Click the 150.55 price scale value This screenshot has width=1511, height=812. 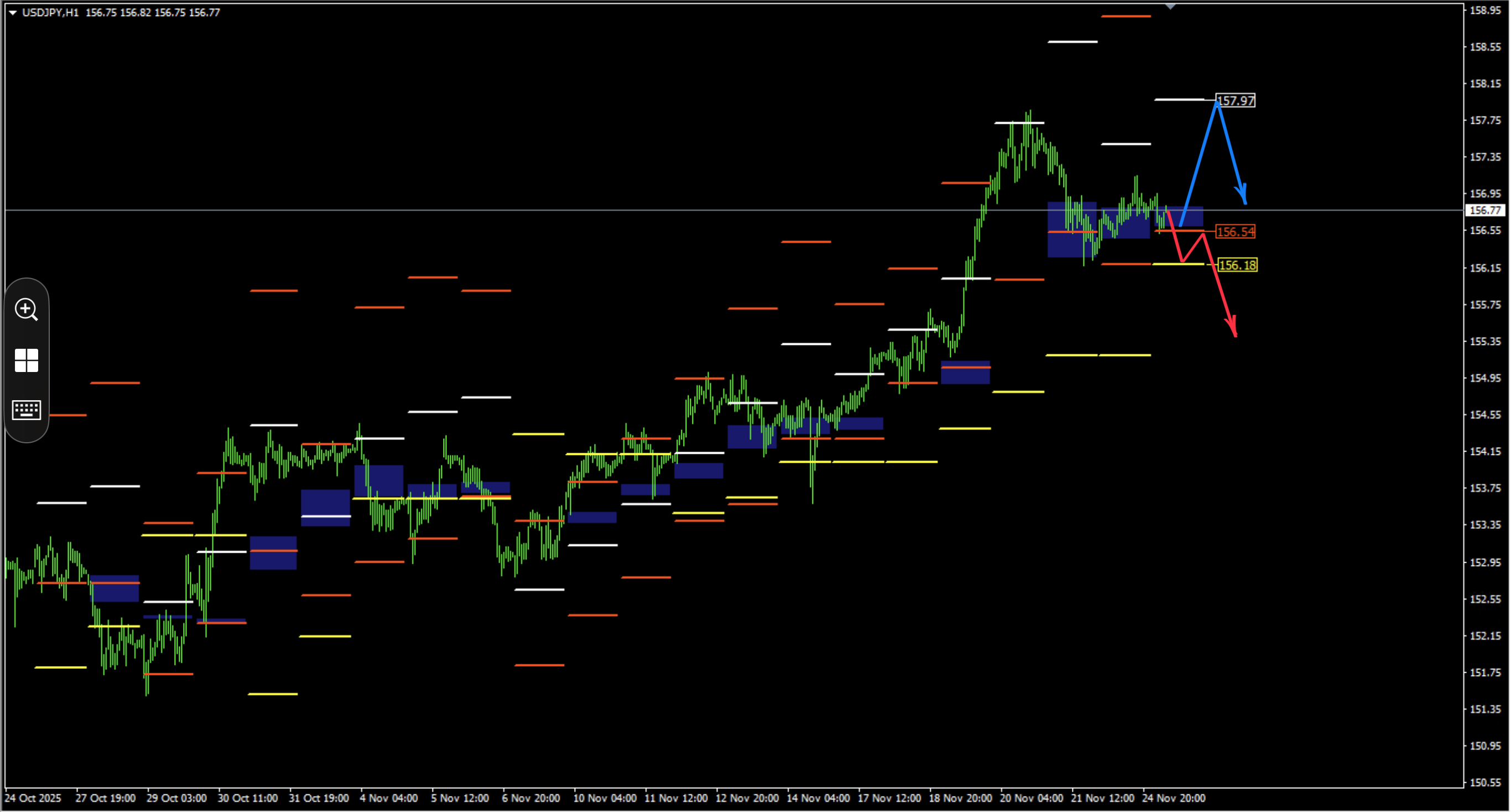click(1485, 782)
